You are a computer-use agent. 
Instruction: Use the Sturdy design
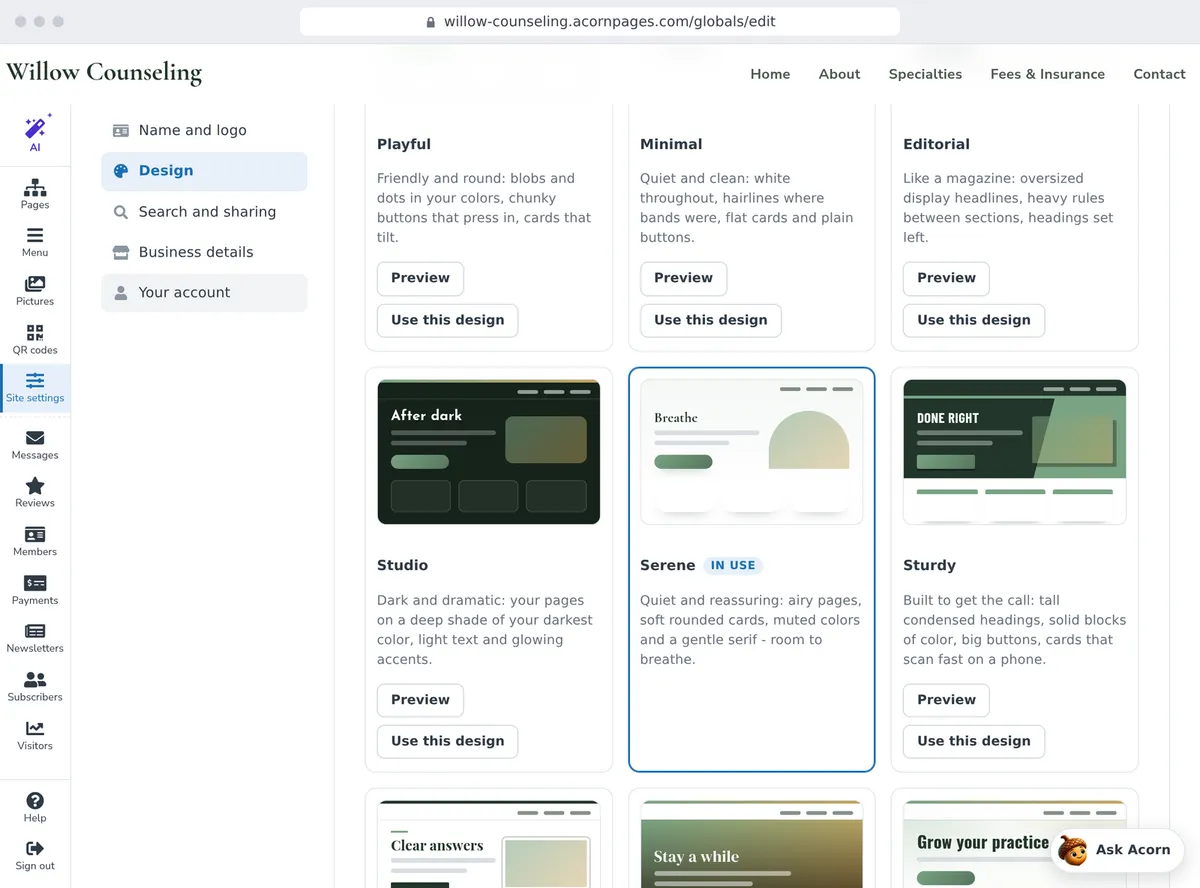[973, 741]
